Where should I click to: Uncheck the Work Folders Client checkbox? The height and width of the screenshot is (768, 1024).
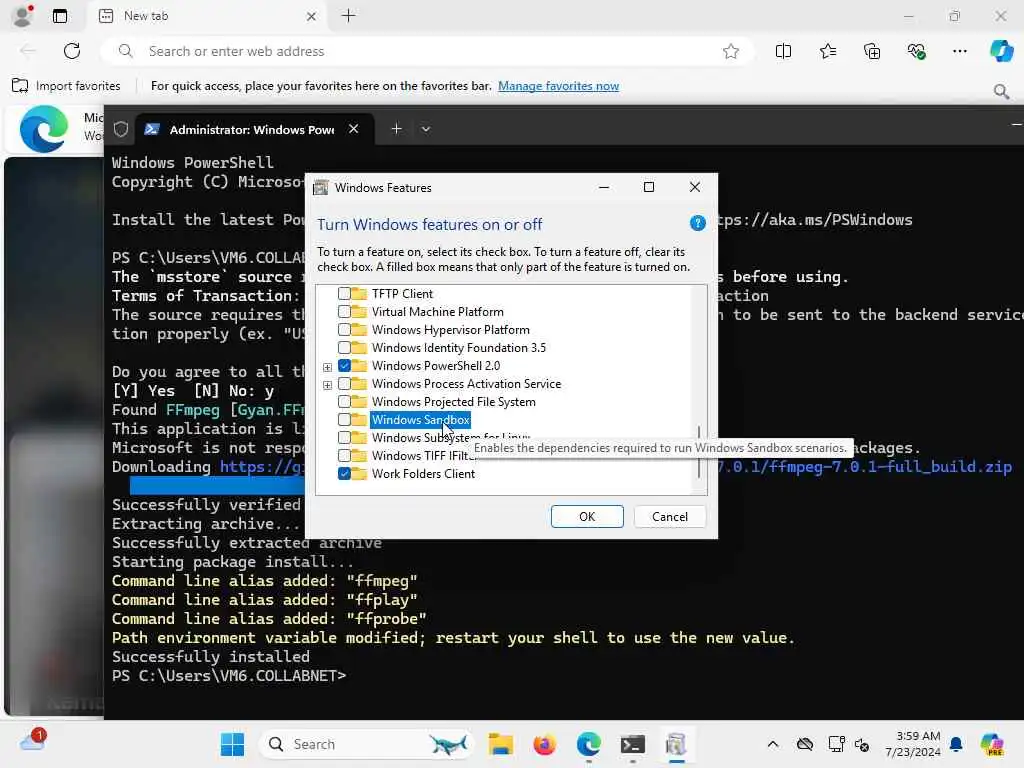coord(344,473)
